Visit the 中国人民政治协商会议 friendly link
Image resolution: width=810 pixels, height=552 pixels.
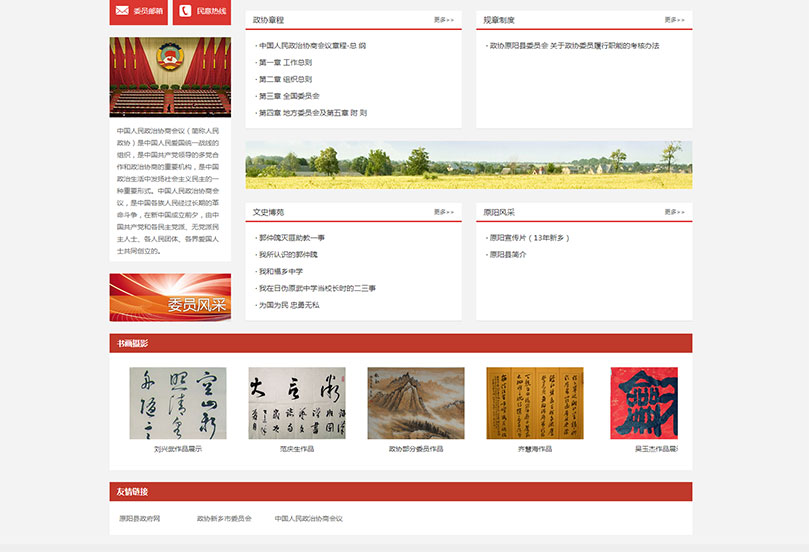point(308,519)
